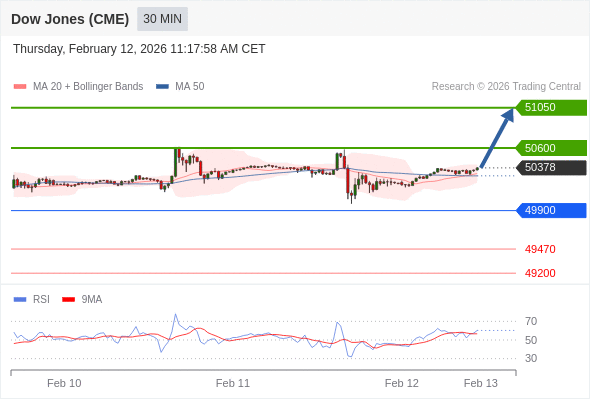The height and width of the screenshot is (400, 590).
Task: Click the Dow Jones (CME) title
Action: point(70,19)
